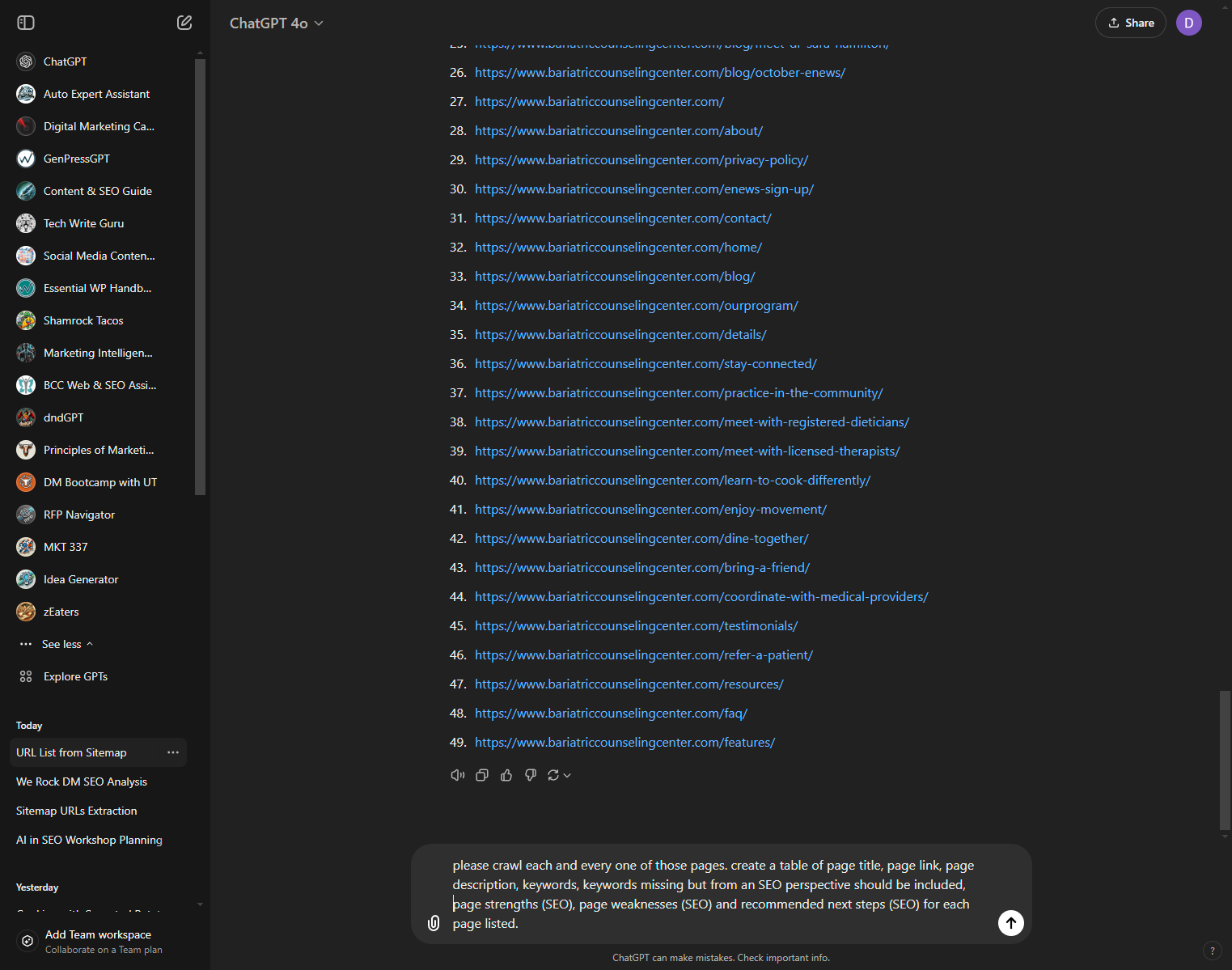Open the ChatGPT 4o model selector
The height and width of the screenshot is (970, 1232).
coord(276,23)
